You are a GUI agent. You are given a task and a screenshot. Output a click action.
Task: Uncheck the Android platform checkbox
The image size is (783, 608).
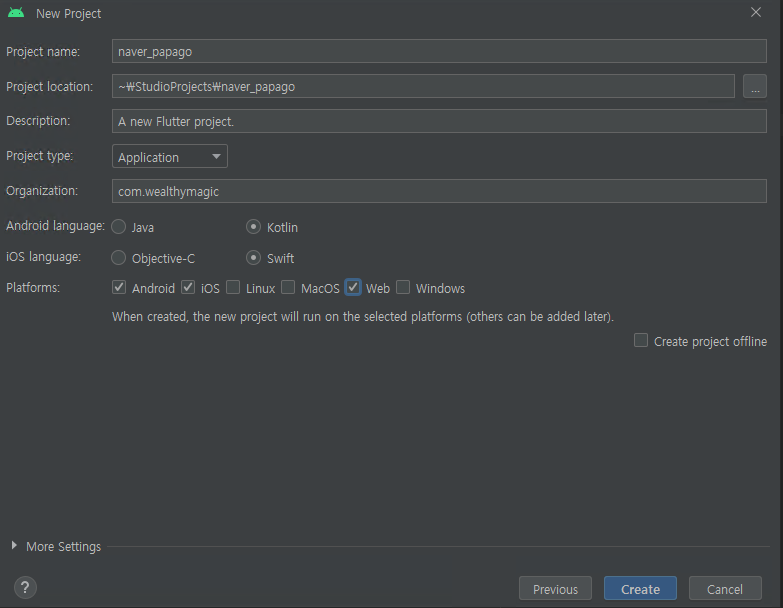click(x=119, y=288)
